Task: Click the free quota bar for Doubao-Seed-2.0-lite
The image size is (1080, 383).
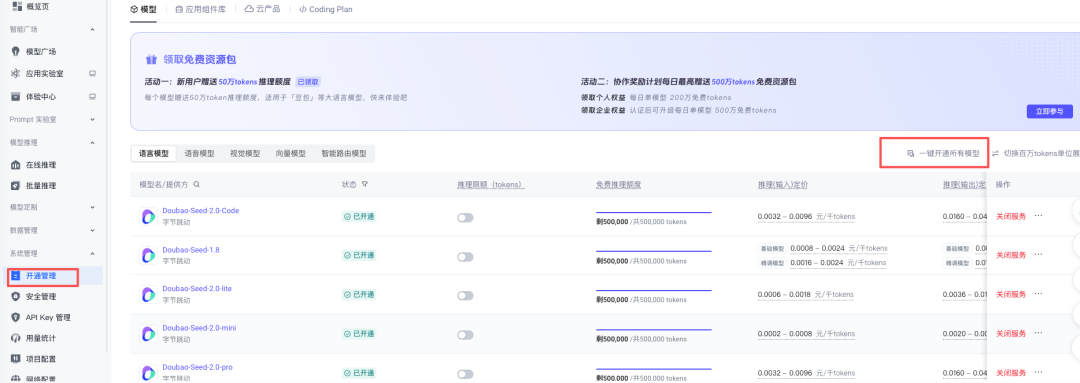Action: (653, 291)
